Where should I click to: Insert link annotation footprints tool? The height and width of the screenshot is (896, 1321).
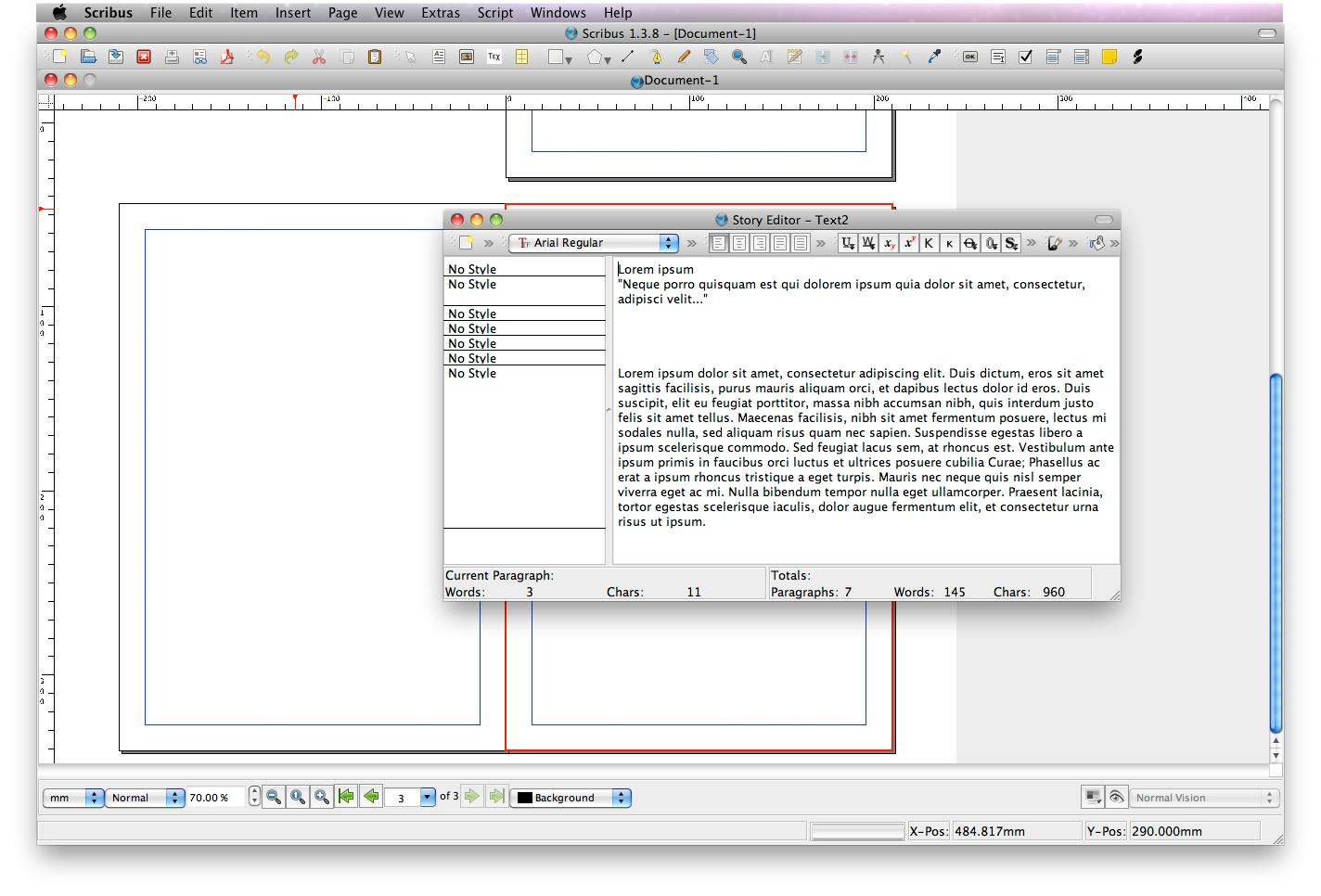tap(1137, 57)
